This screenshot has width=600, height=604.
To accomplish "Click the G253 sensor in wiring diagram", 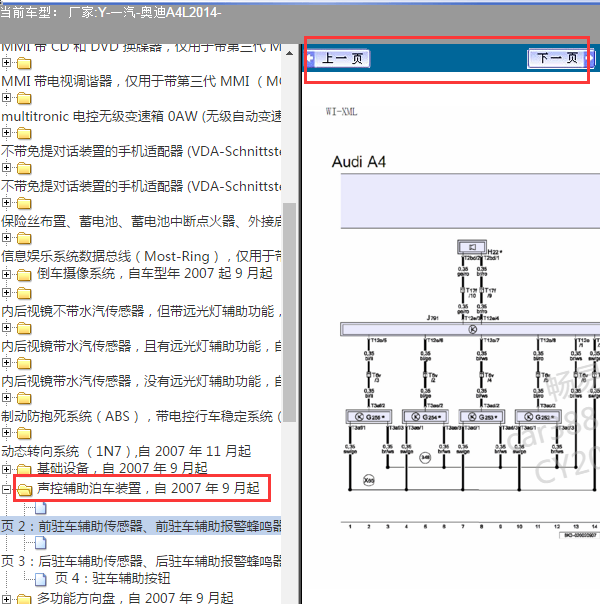I will (482, 417).
